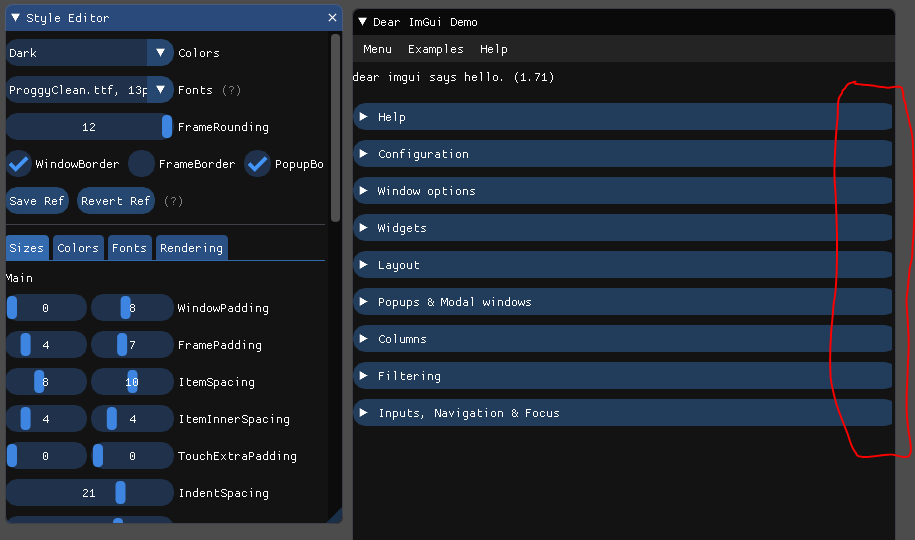Click the 'TouchExtraPadding' label
Screen dimensions: 915x540
point(238,456)
